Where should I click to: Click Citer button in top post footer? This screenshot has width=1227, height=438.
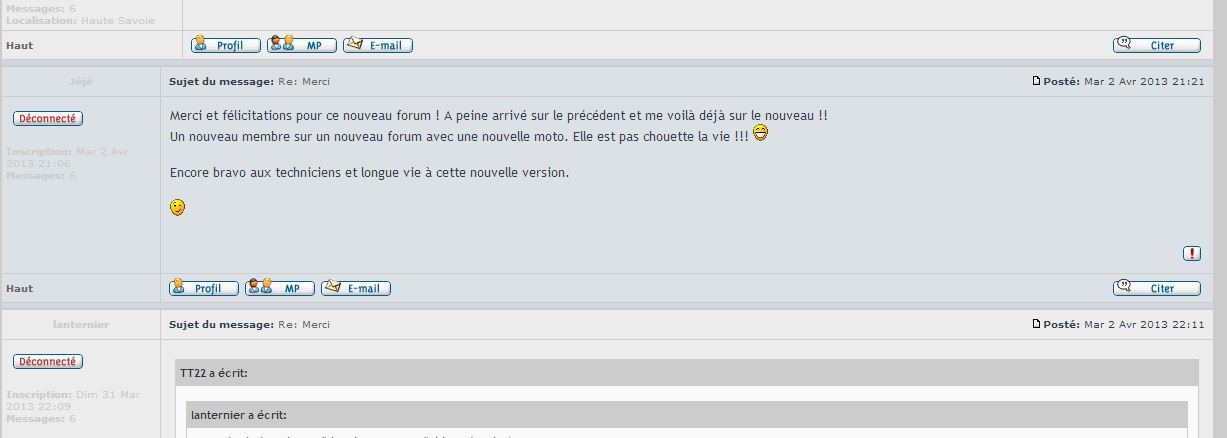1157,45
